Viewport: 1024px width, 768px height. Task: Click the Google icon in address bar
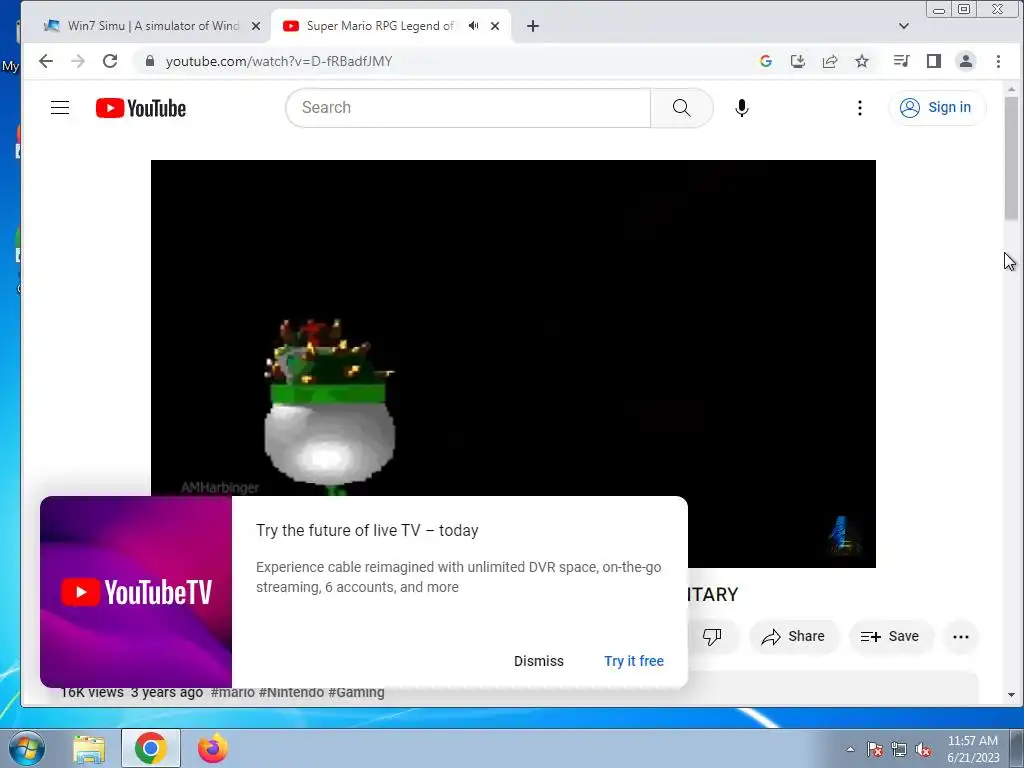[766, 61]
